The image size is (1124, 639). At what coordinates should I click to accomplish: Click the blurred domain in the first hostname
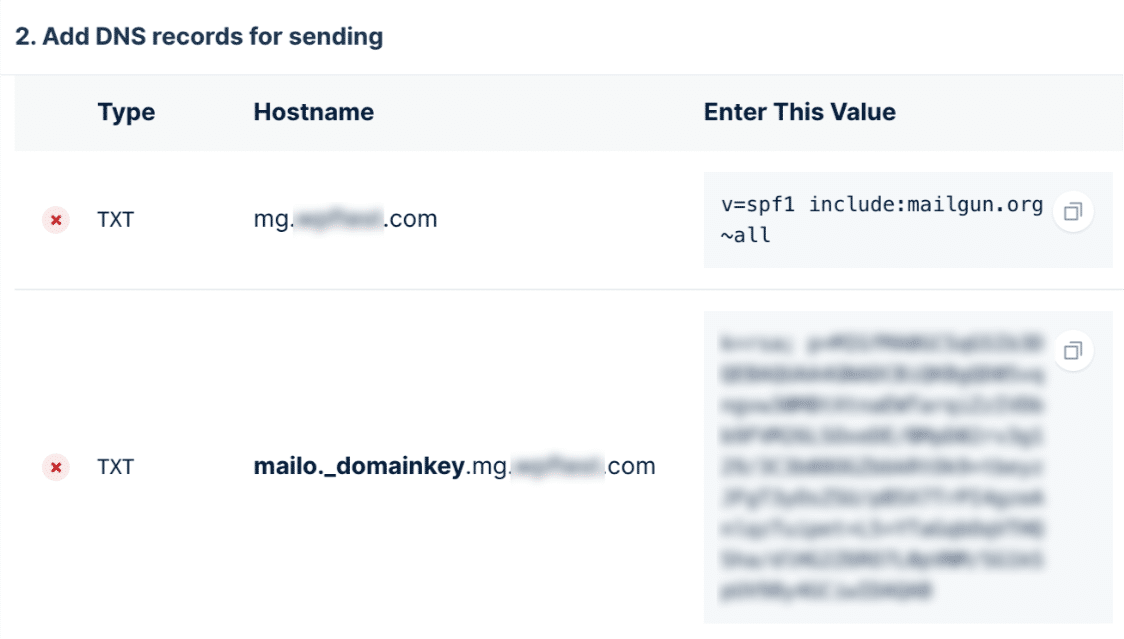coord(338,218)
